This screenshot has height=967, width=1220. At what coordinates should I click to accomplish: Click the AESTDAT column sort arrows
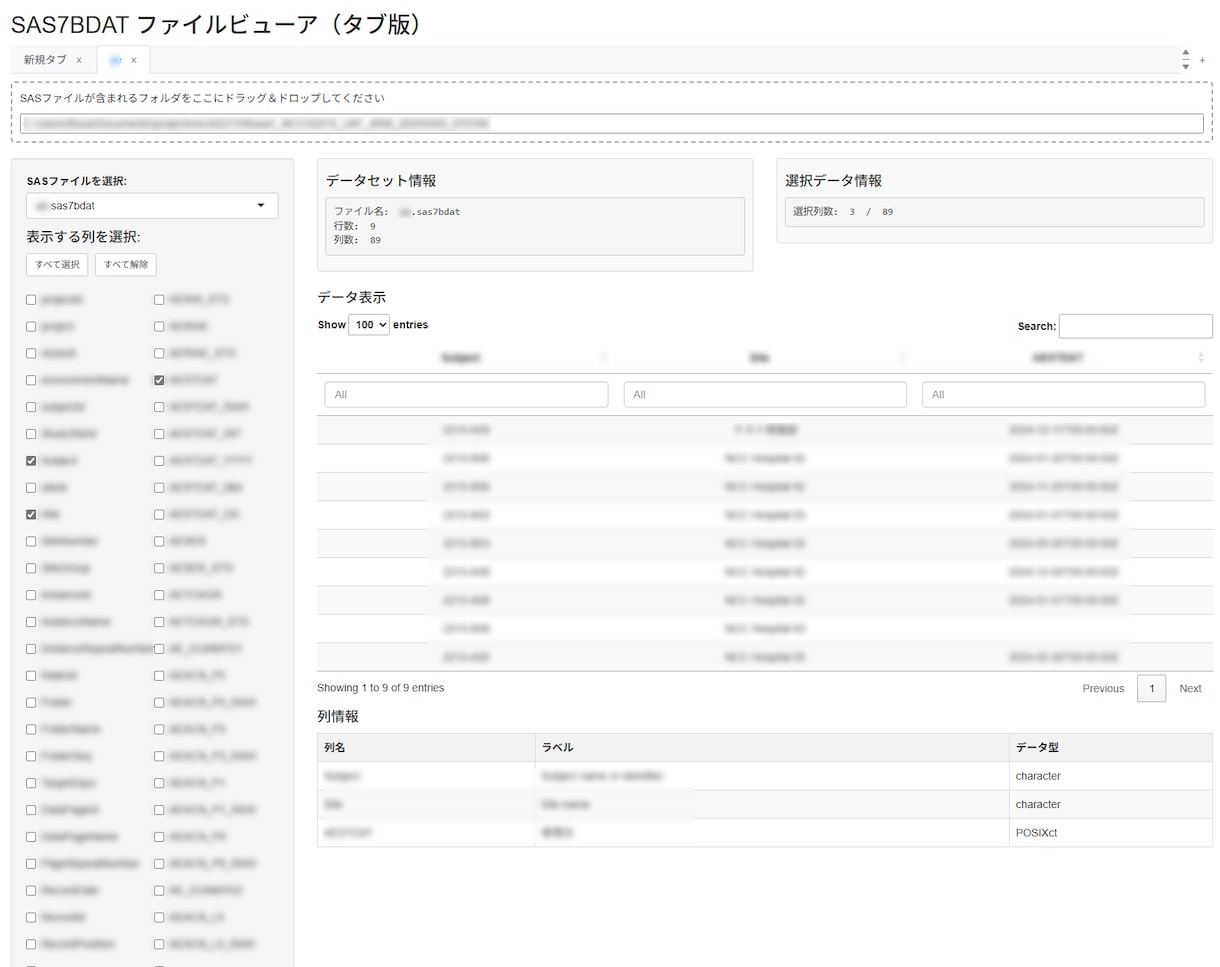[x=1200, y=358]
